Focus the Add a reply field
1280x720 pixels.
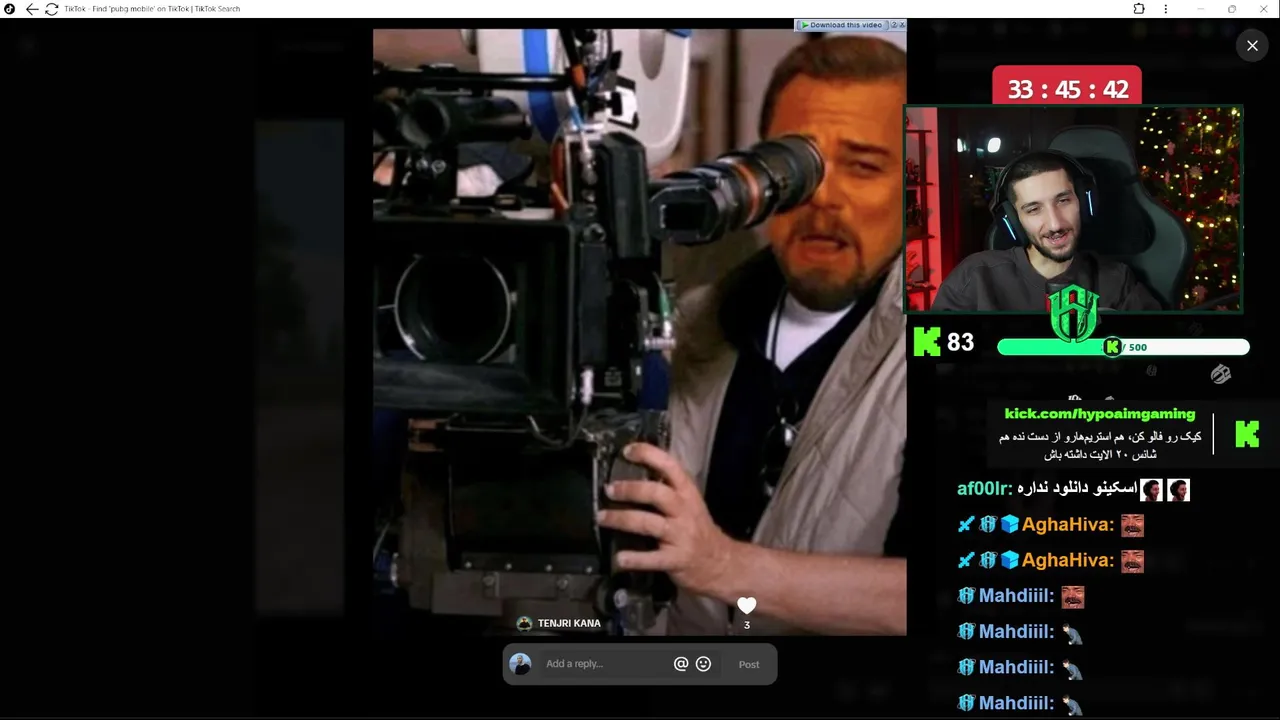pyautogui.click(x=605, y=664)
